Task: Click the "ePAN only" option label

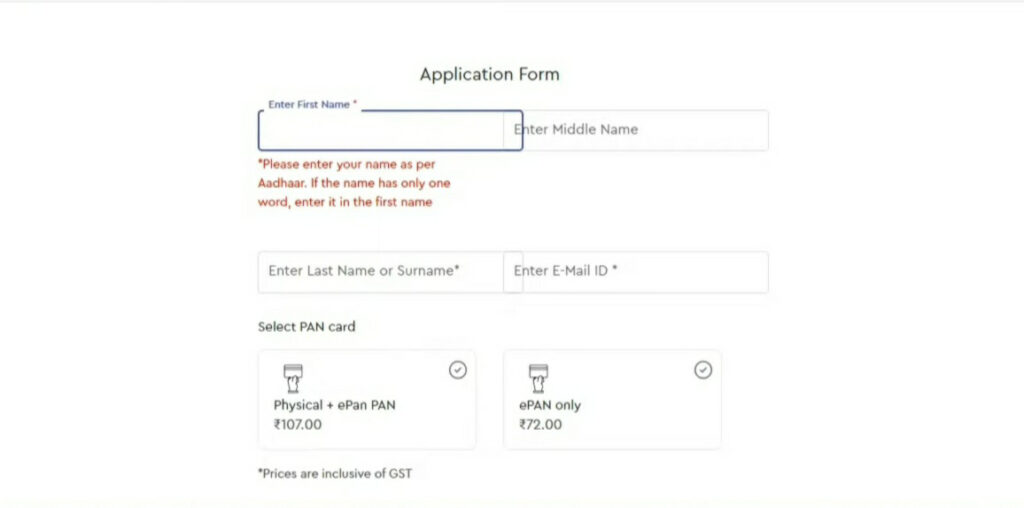Action: [550, 405]
